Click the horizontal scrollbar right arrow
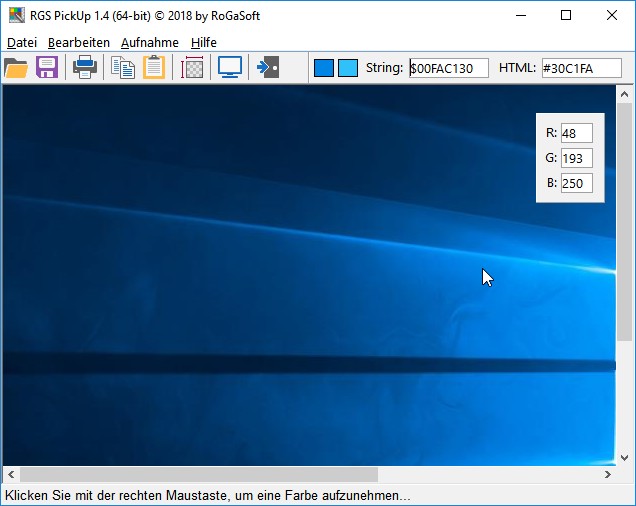This screenshot has height=506, width=636. click(x=608, y=474)
